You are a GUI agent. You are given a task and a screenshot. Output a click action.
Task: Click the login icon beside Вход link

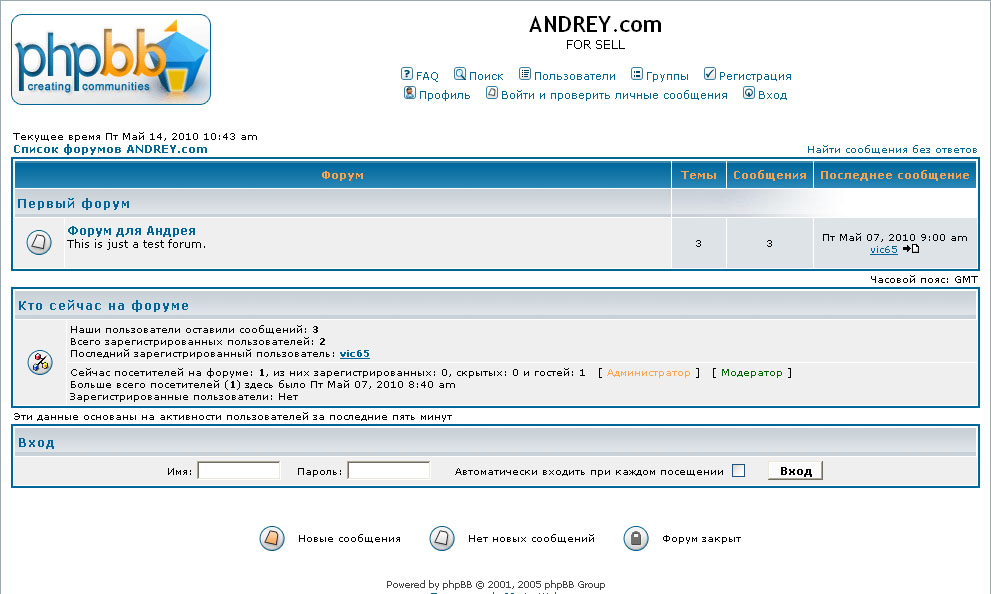748,93
